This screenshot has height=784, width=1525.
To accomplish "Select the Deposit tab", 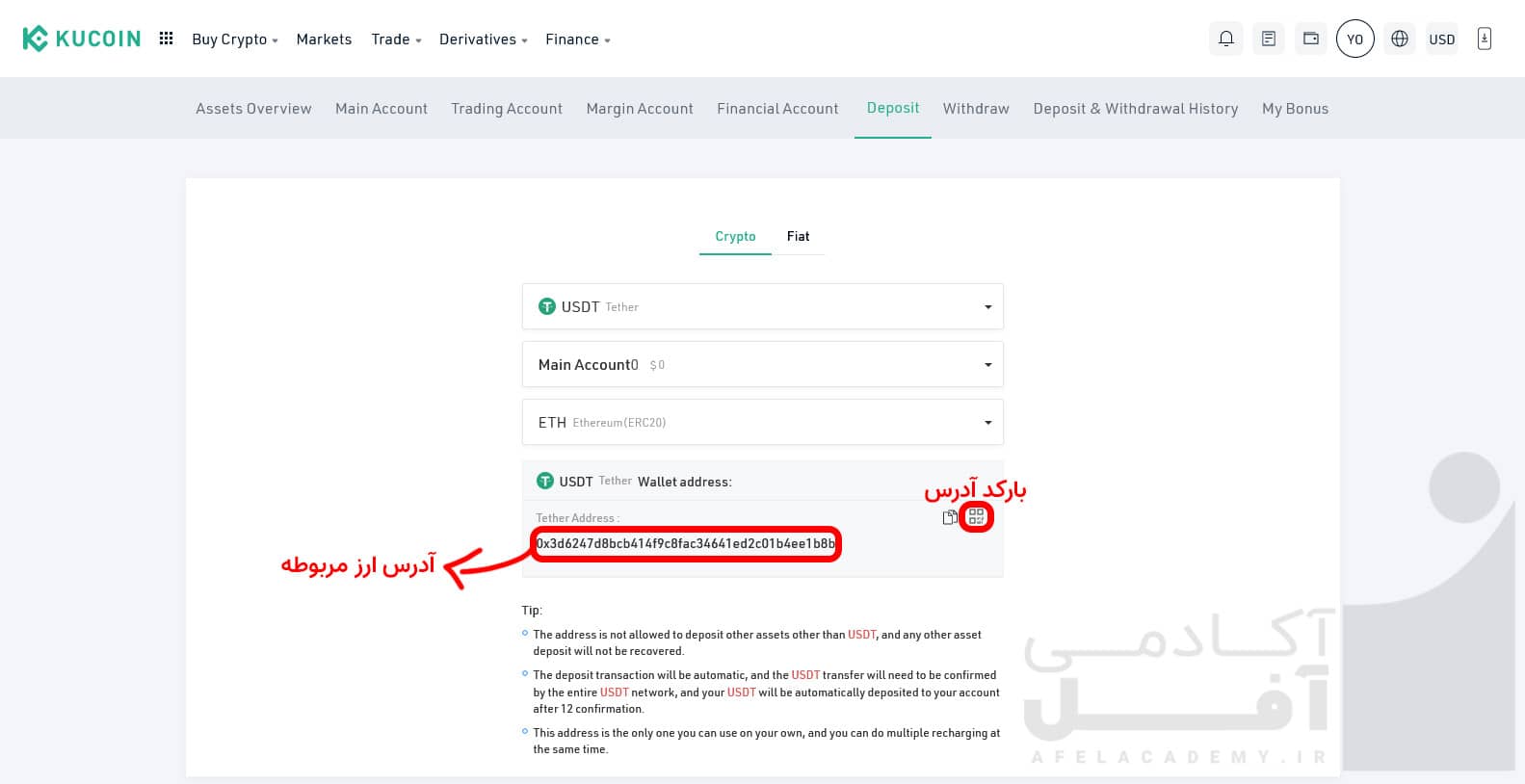I will pos(893,108).
